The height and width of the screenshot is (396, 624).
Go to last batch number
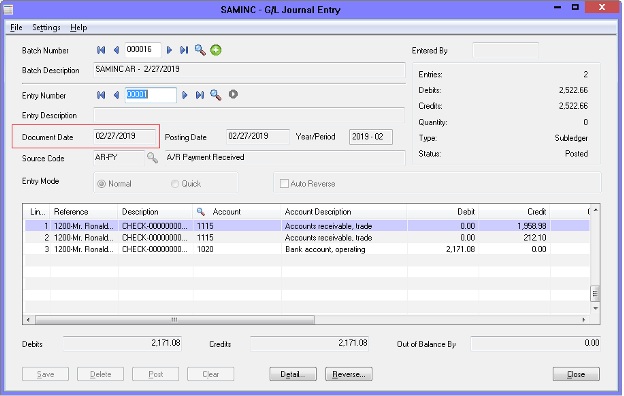184,50
